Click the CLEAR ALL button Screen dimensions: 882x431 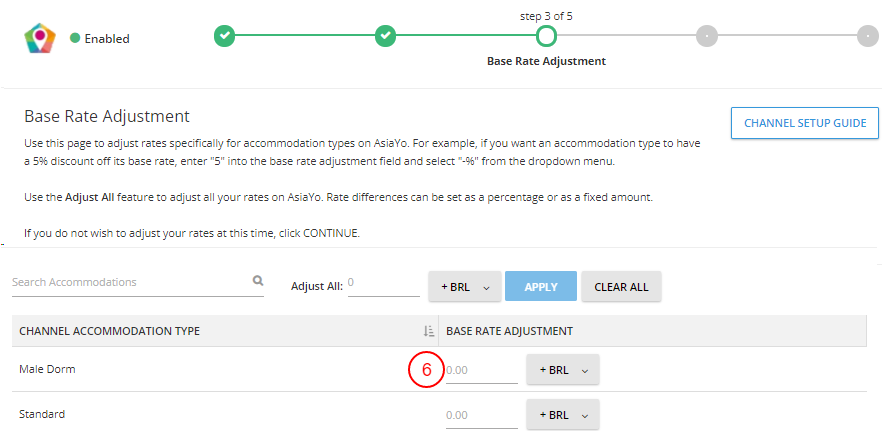click(x=621, y=287)
